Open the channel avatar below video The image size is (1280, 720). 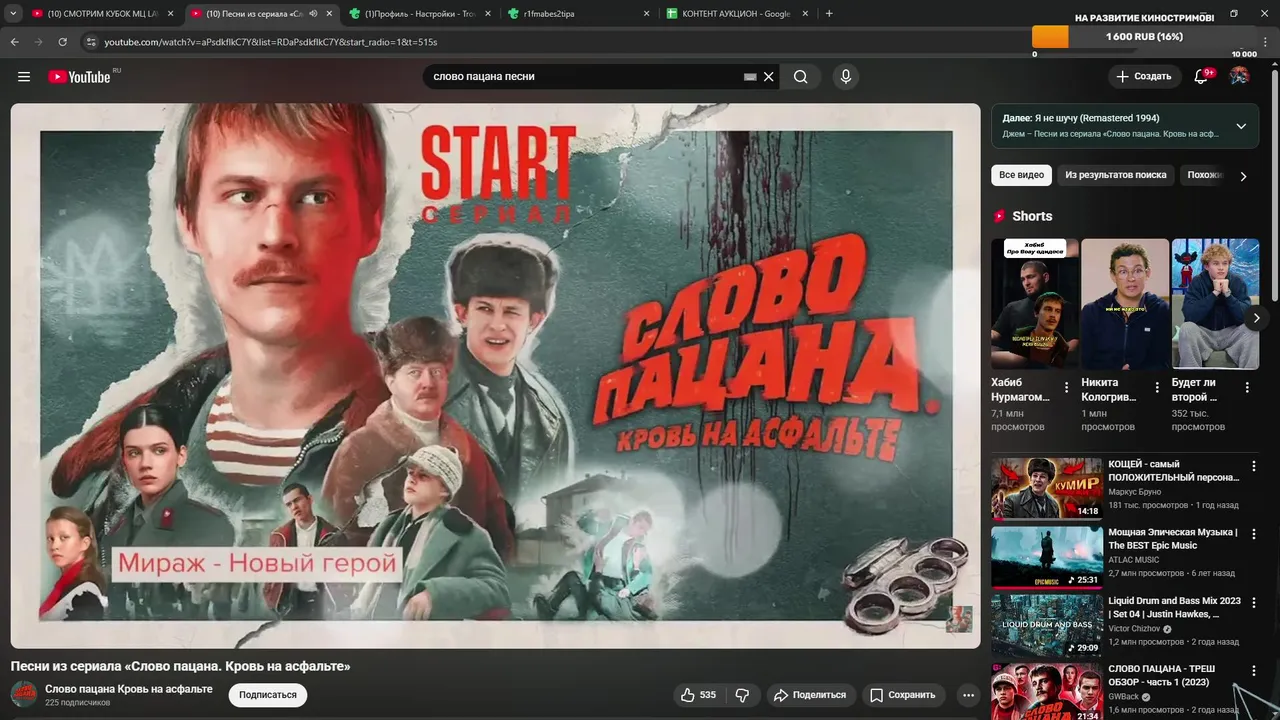[24, 694]
